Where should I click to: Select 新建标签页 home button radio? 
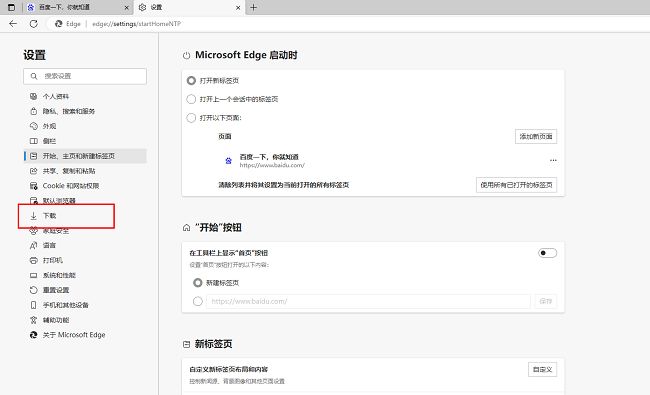(198, 283)
